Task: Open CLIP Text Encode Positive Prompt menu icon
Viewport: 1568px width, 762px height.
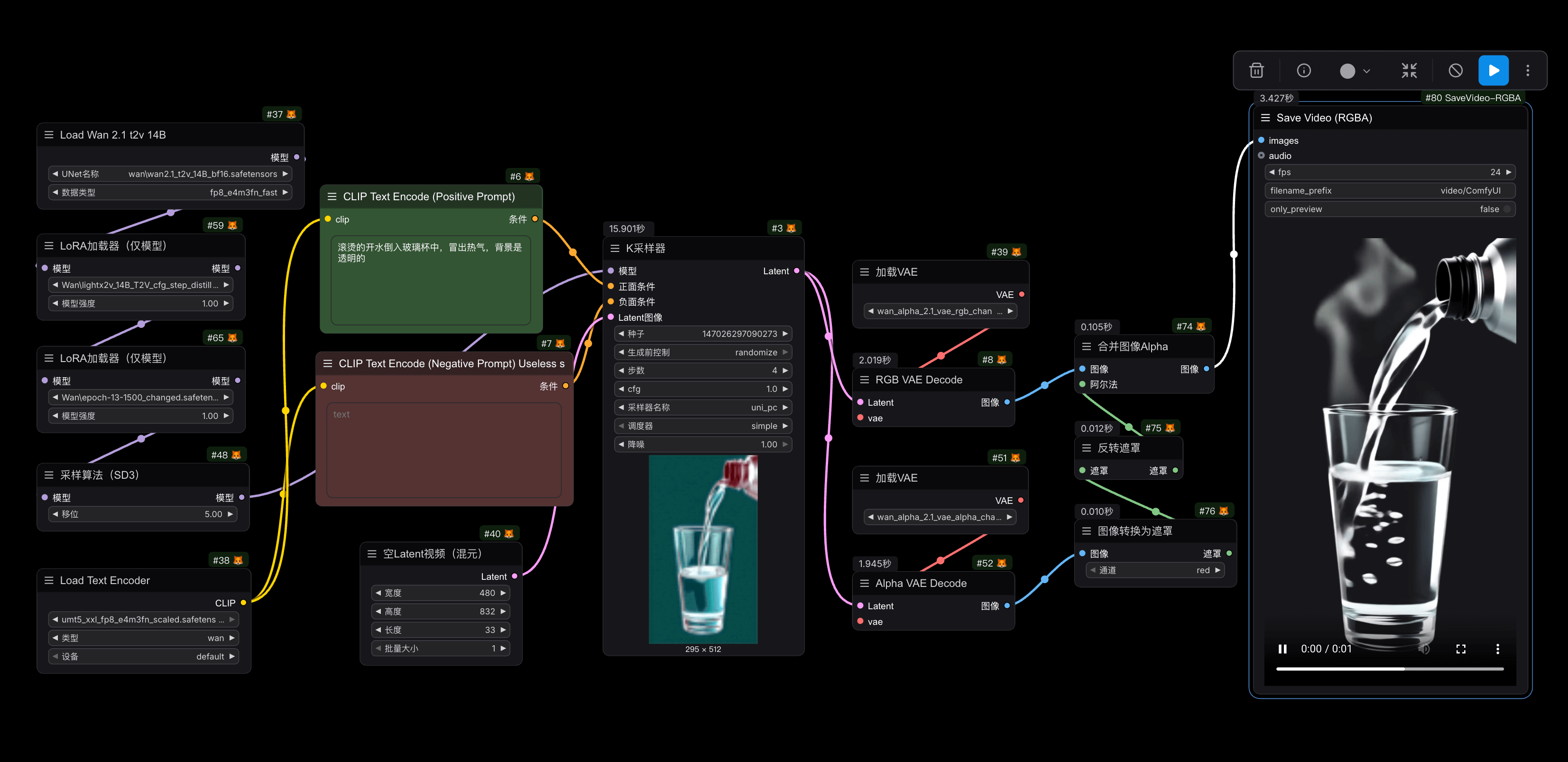Action: (332, 197)
